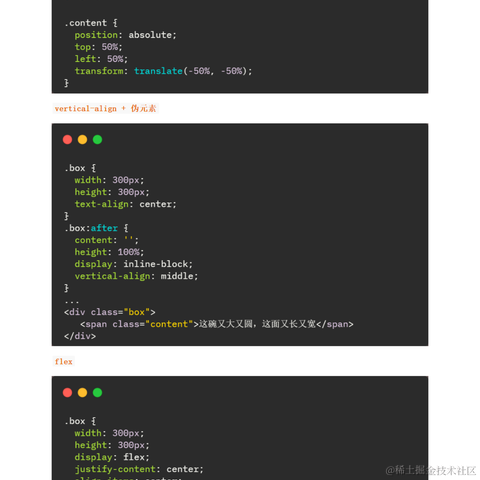
Task: Click the 'text-align: center;' code line
Action: tap(125, 204)
